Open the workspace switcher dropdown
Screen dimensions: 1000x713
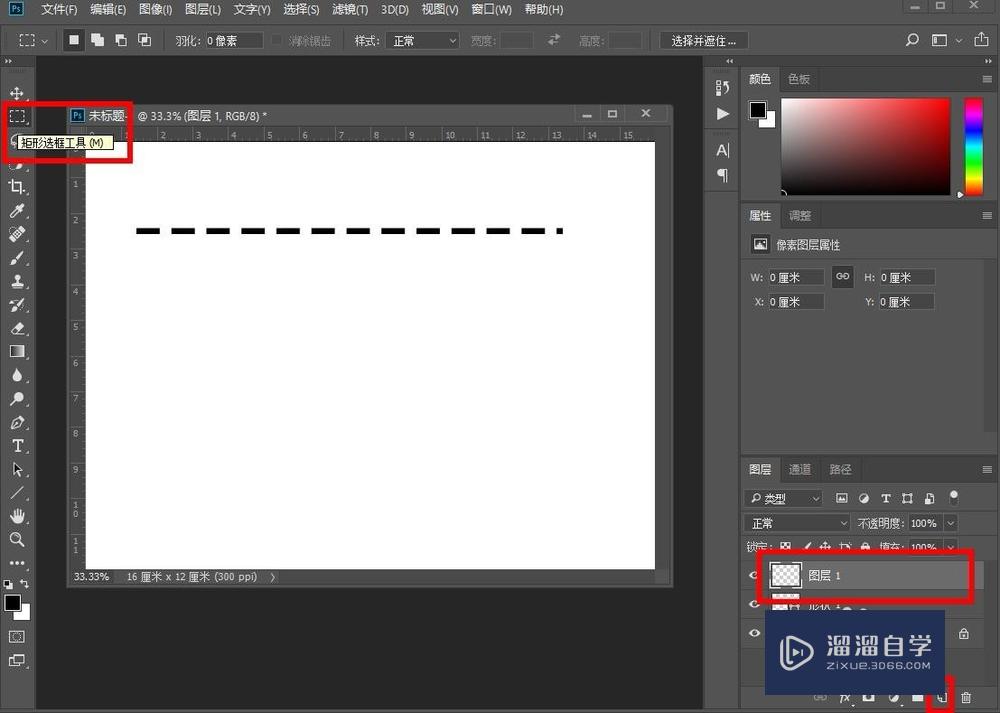coord(946,40)
